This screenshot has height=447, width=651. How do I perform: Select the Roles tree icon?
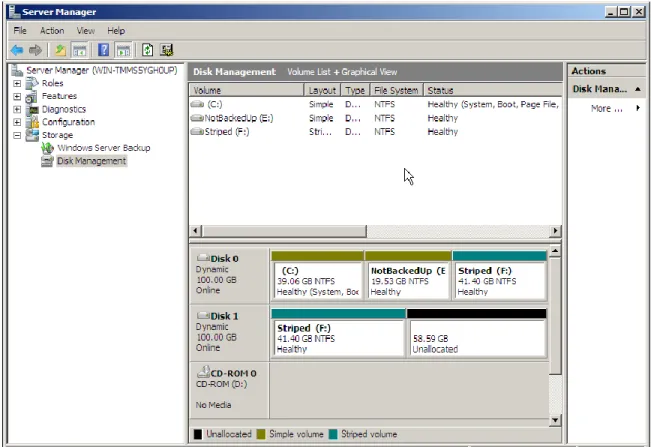32,83
